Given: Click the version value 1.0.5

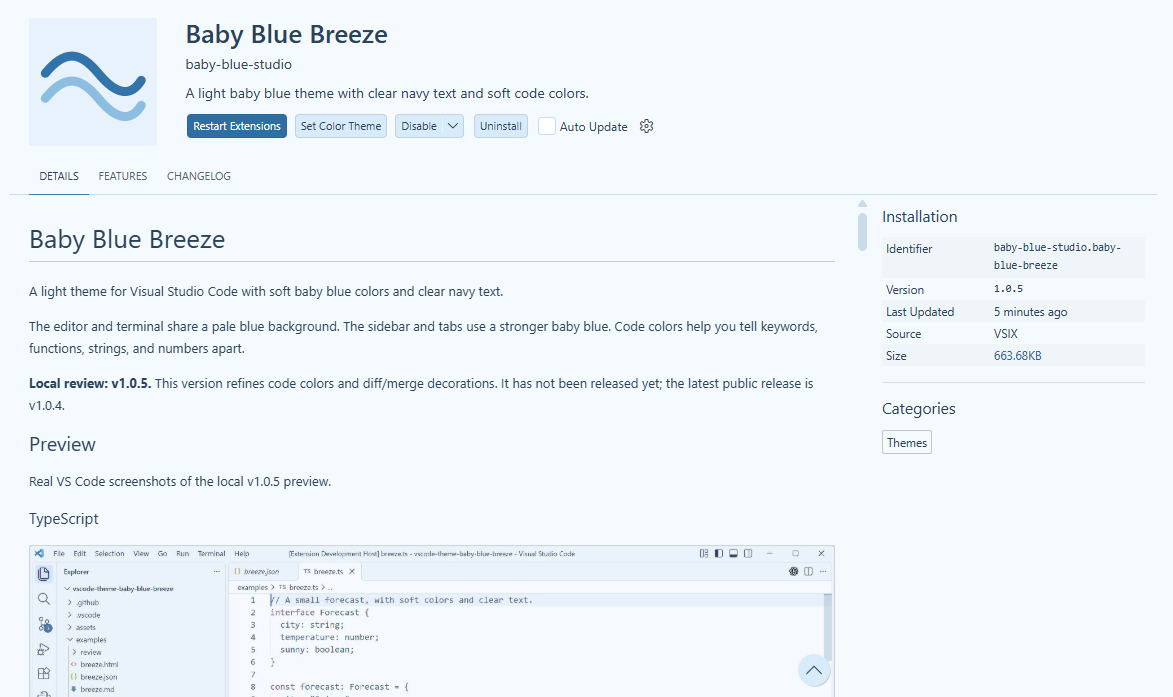Looking at the screenshot, I should pyautogui.click(x=1008, y=289).
